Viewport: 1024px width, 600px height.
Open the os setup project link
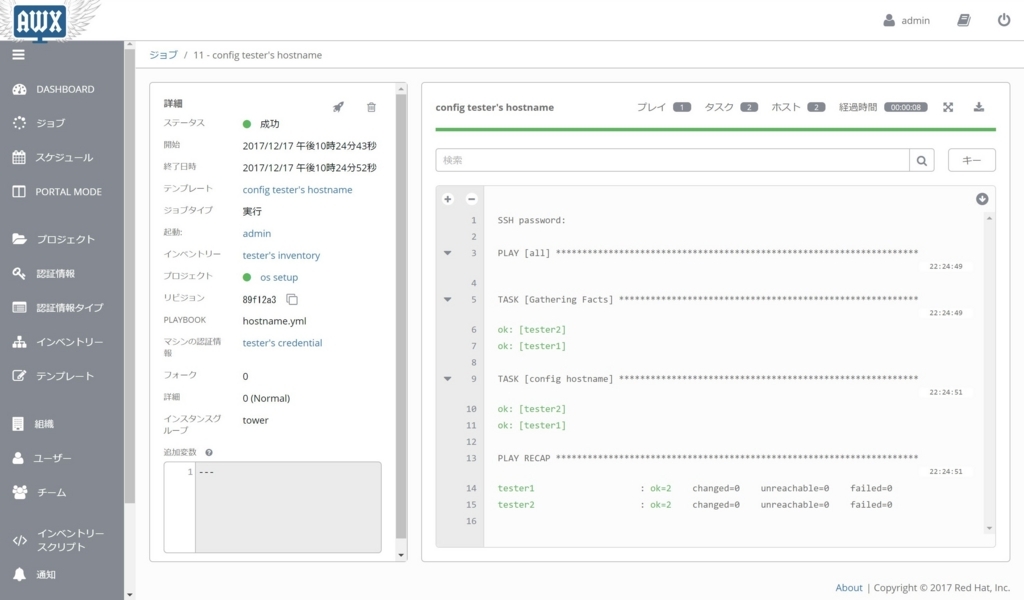click(x=279, y=277)
